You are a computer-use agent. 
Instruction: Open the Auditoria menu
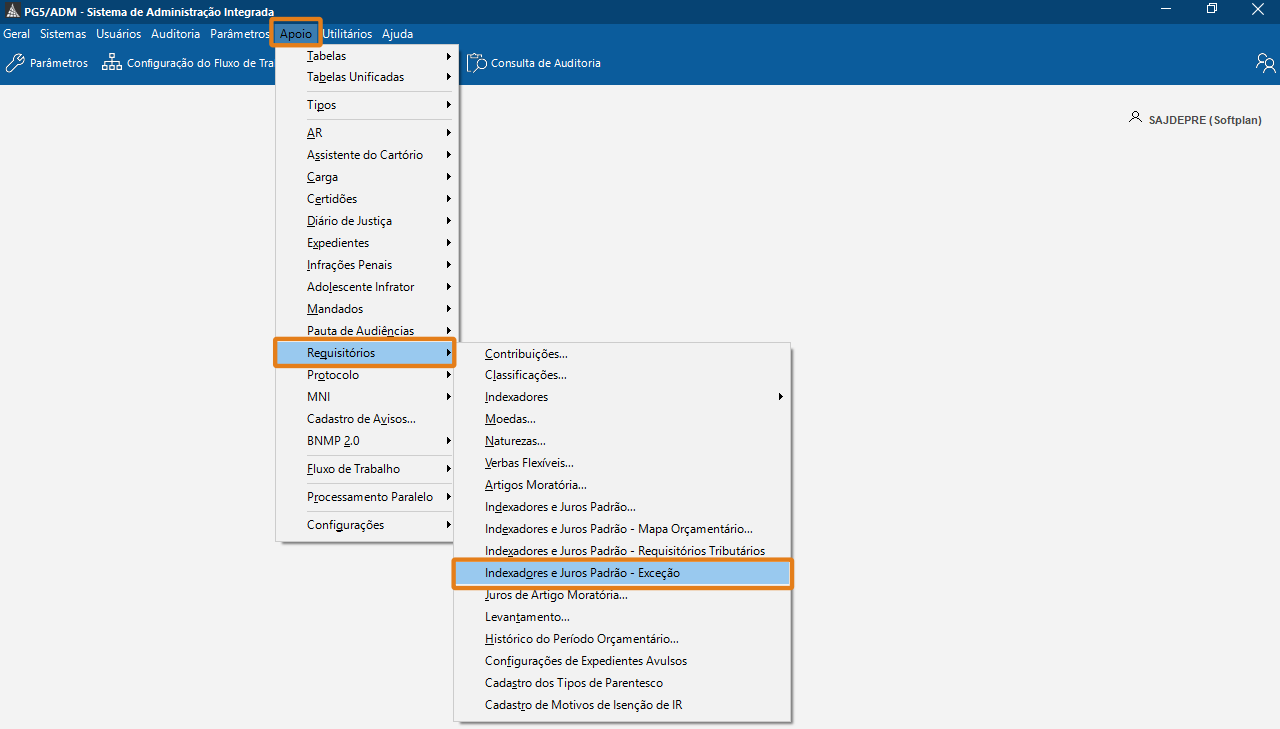point(176,34)
